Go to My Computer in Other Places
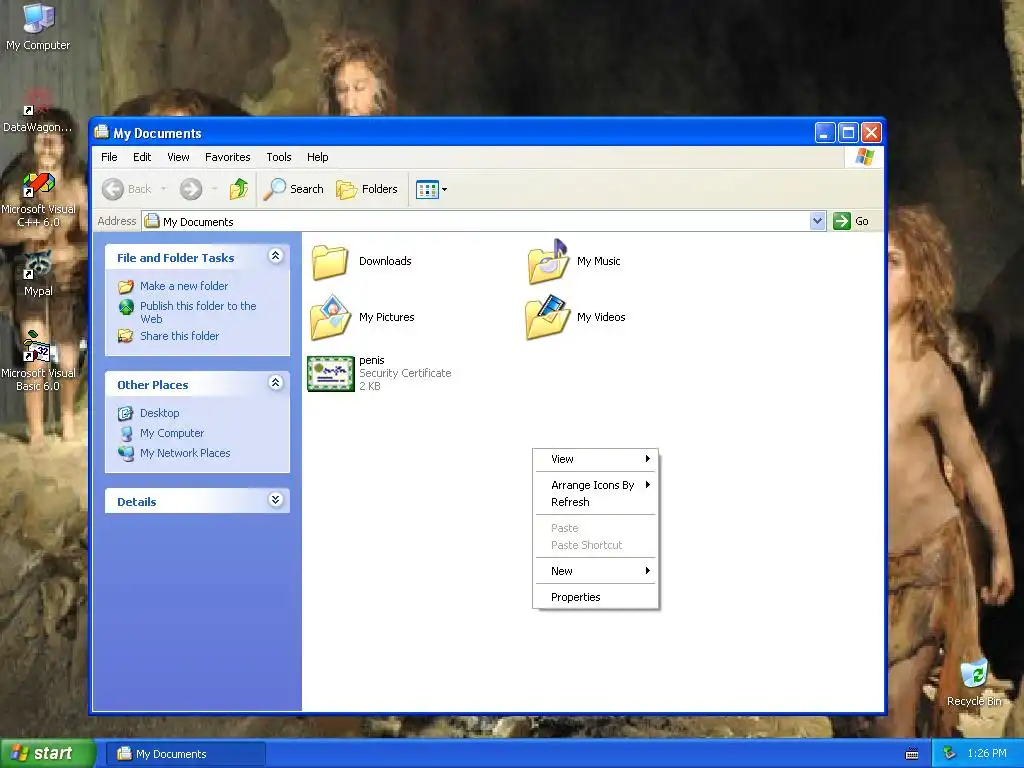 tap(172, 433)
